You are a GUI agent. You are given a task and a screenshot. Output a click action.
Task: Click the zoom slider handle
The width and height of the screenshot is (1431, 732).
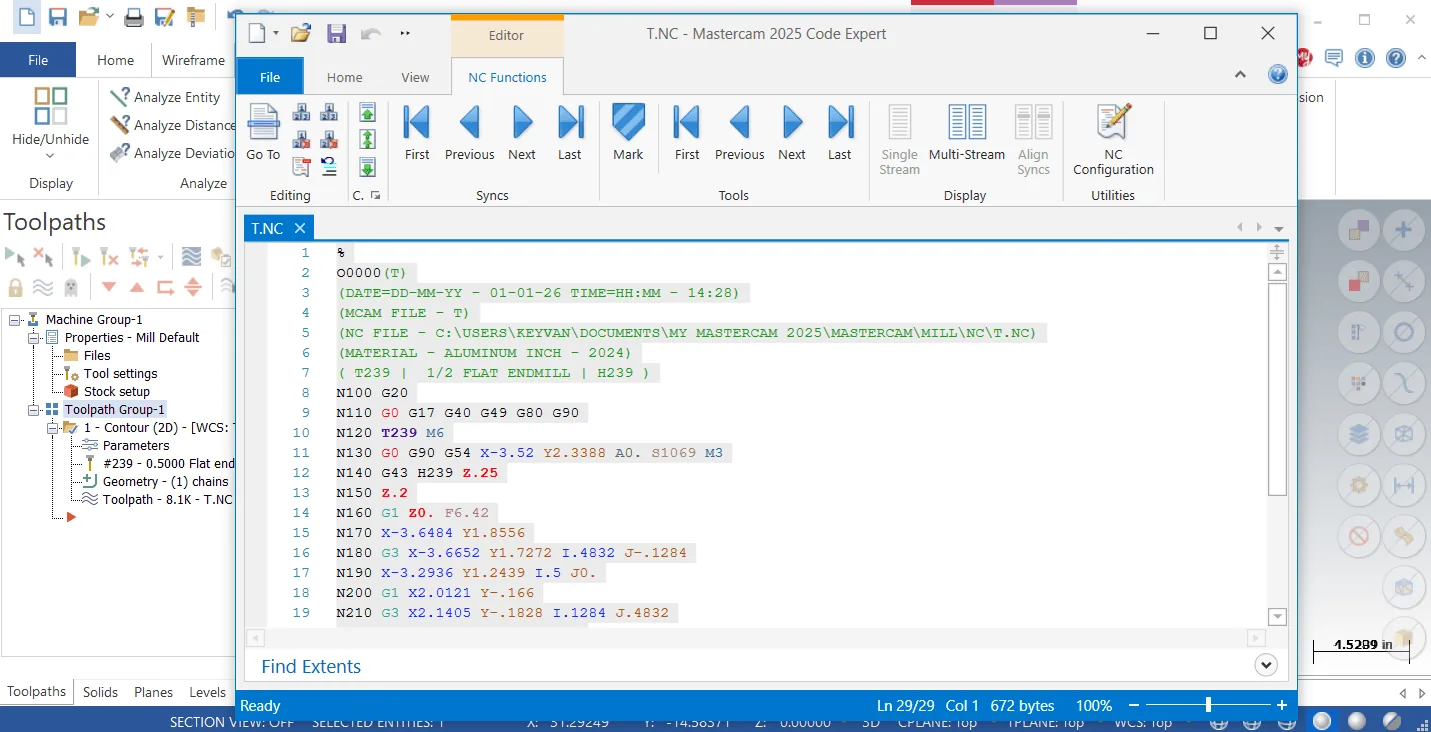click(1209, 705)
